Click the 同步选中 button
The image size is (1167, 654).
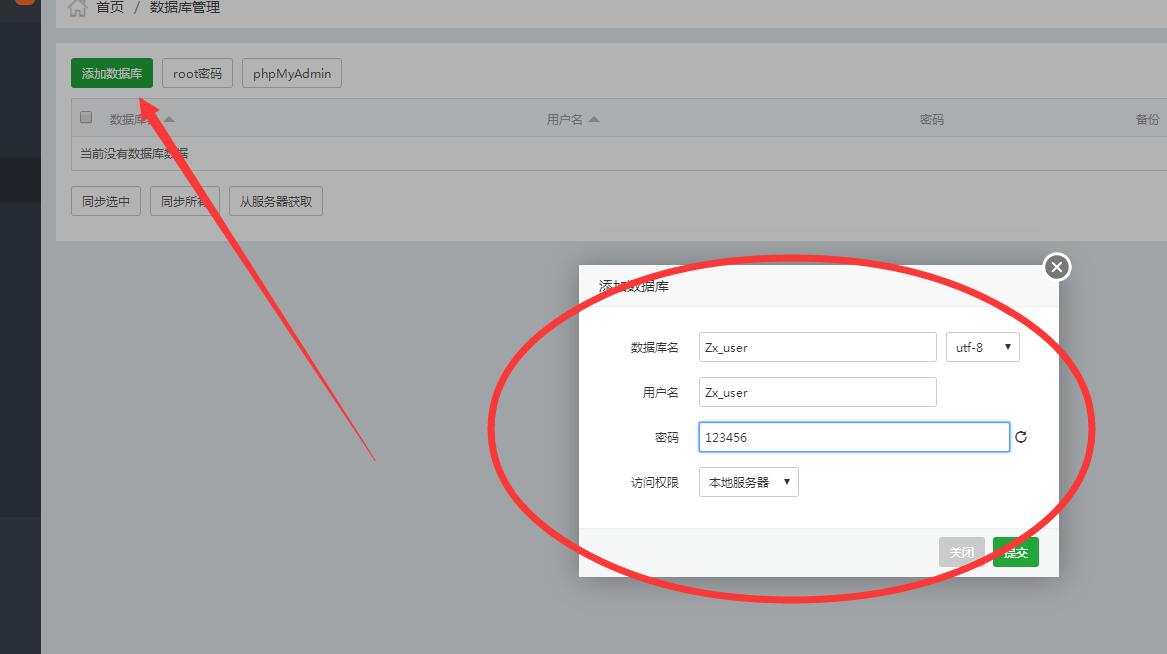pyautogui.click(x=106, y=201)
